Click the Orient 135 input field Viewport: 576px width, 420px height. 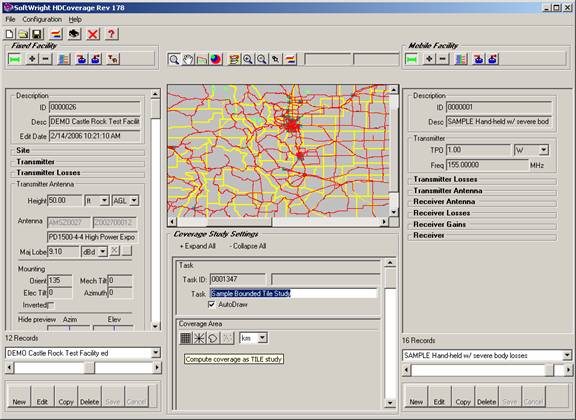click(60, 280)
